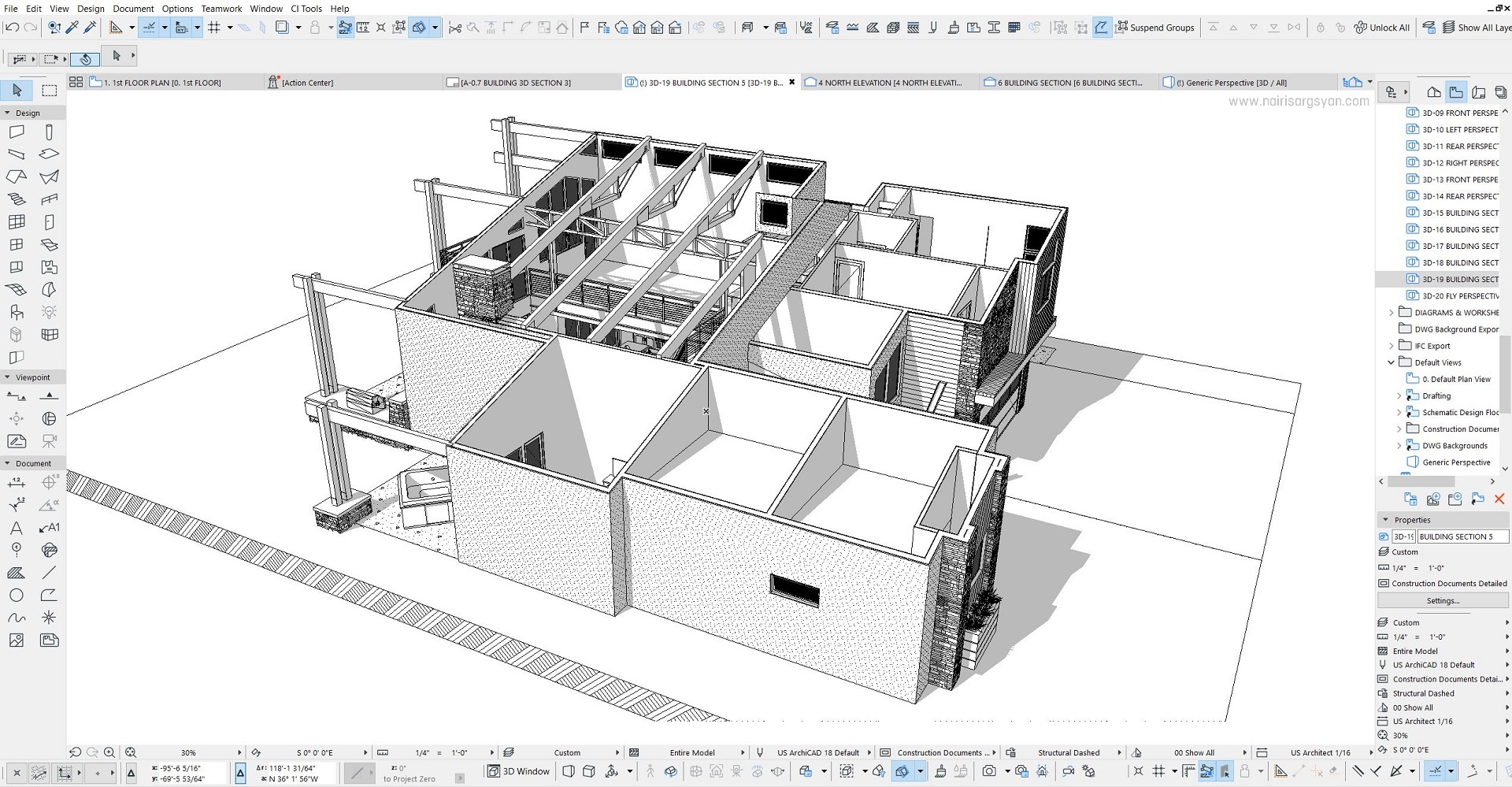
Task: Select the Fill tool
Action: coord(17,573)
